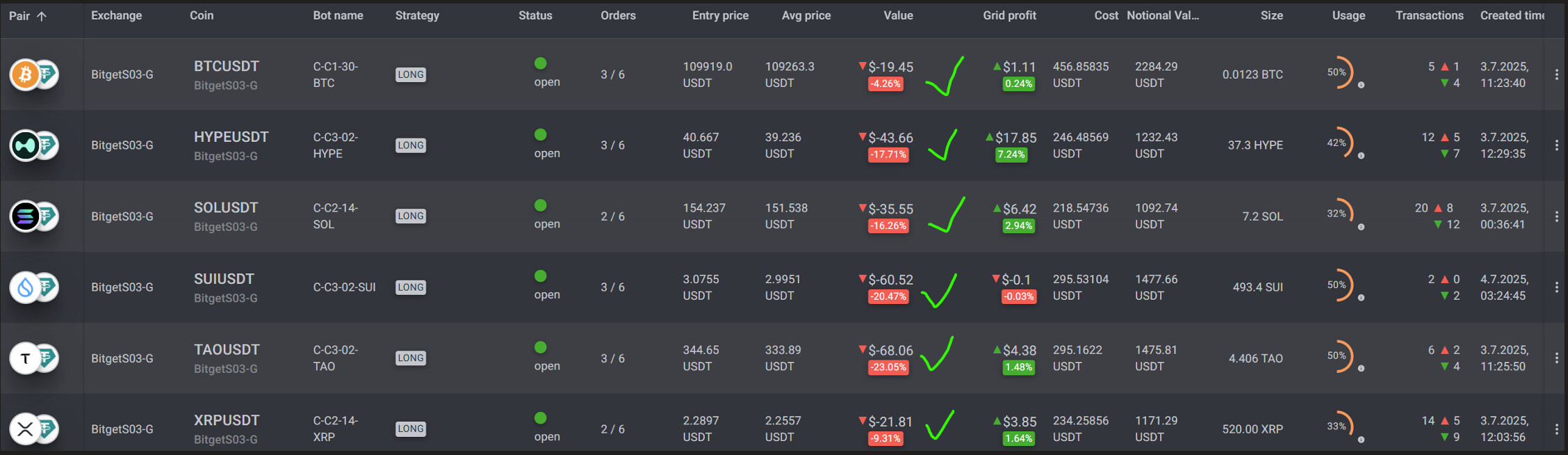Open the three-dot menu for BTCUSDT bot
Viewport: 1568px width, 455px height.
click(1556, 74)
